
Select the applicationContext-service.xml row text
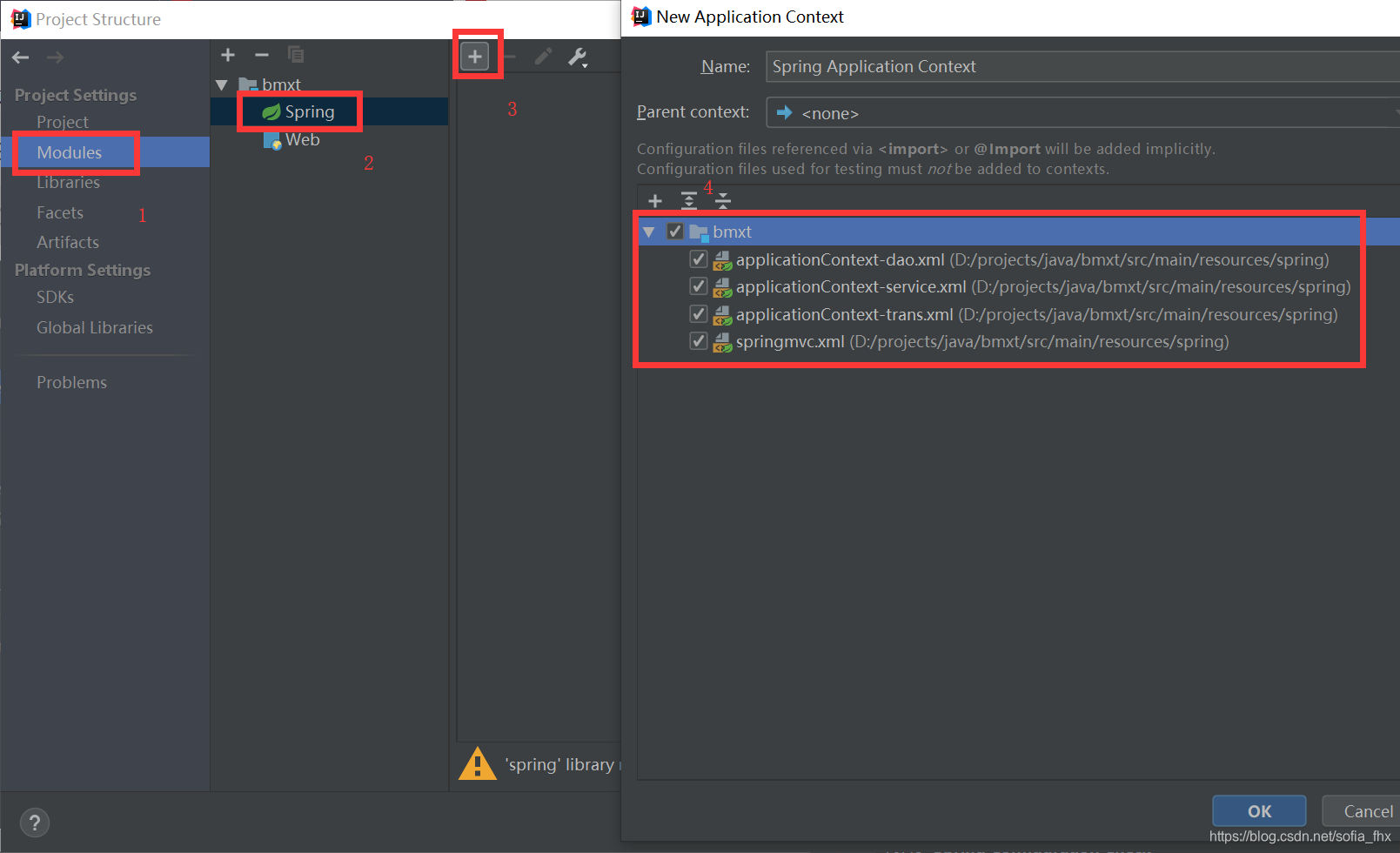click(x=1043, y=286)
